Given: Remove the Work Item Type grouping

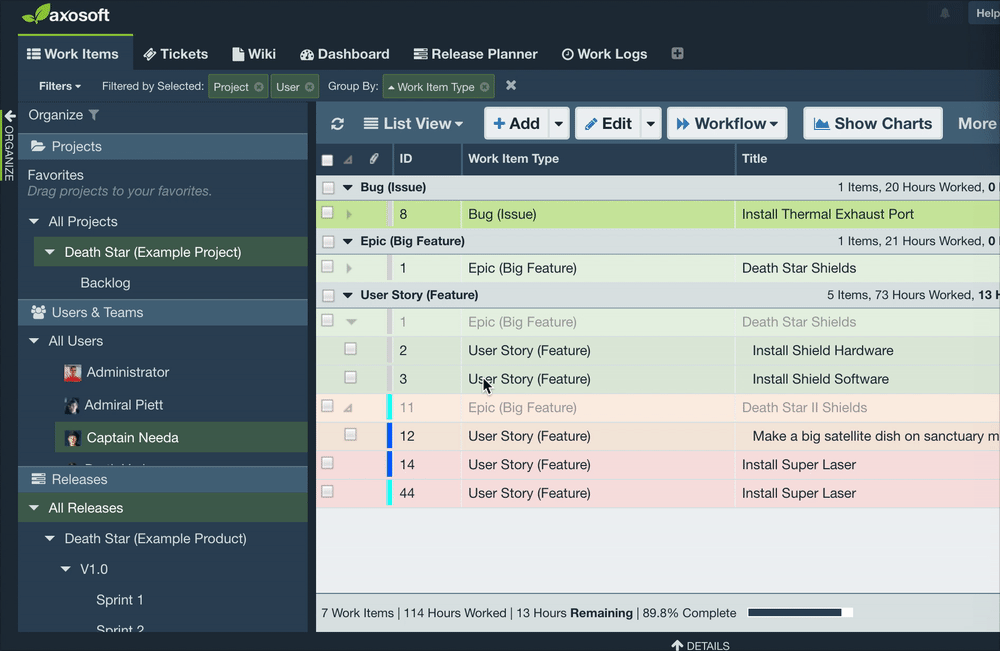Looking at the screenshot, I should (485, 87).
